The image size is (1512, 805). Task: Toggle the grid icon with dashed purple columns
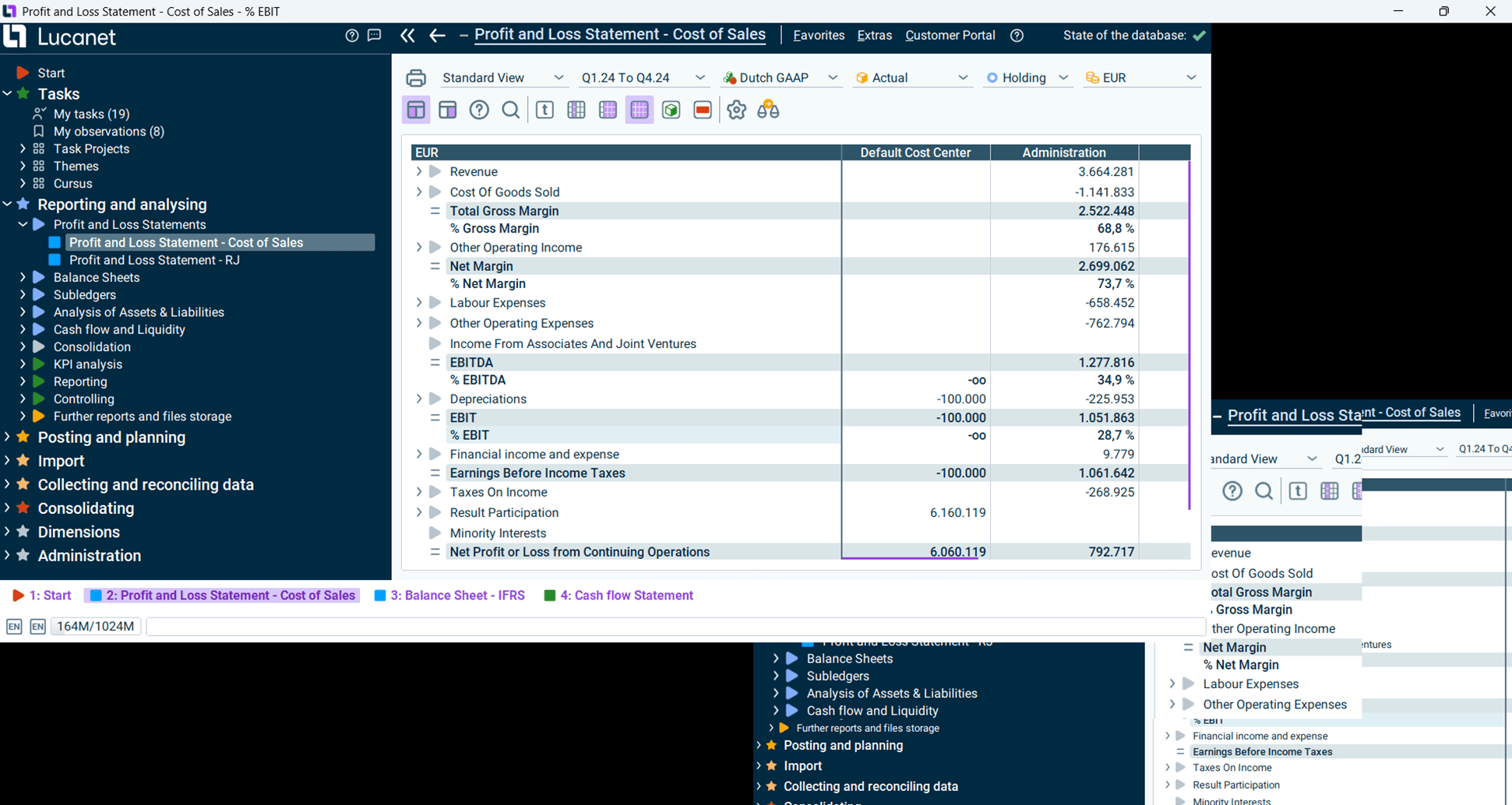point(608,110)
